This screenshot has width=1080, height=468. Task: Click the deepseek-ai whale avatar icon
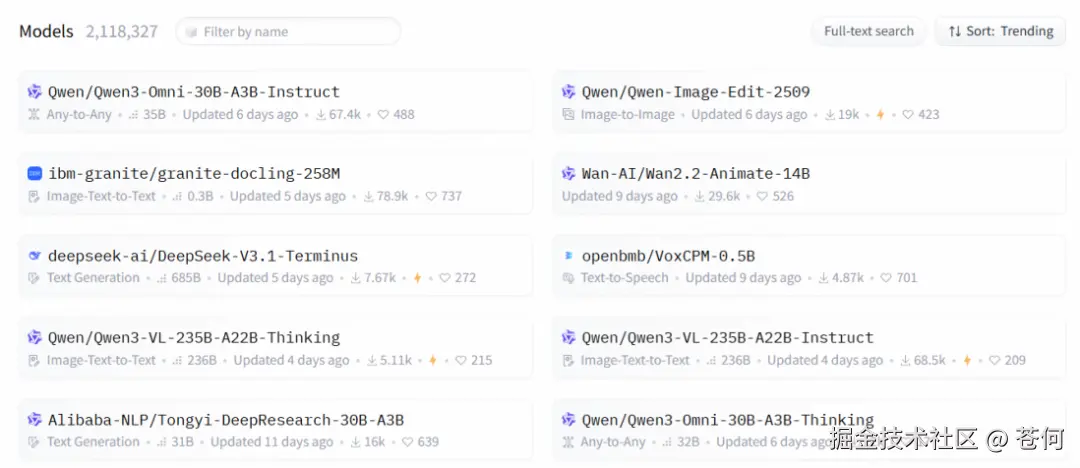point(35,256)
